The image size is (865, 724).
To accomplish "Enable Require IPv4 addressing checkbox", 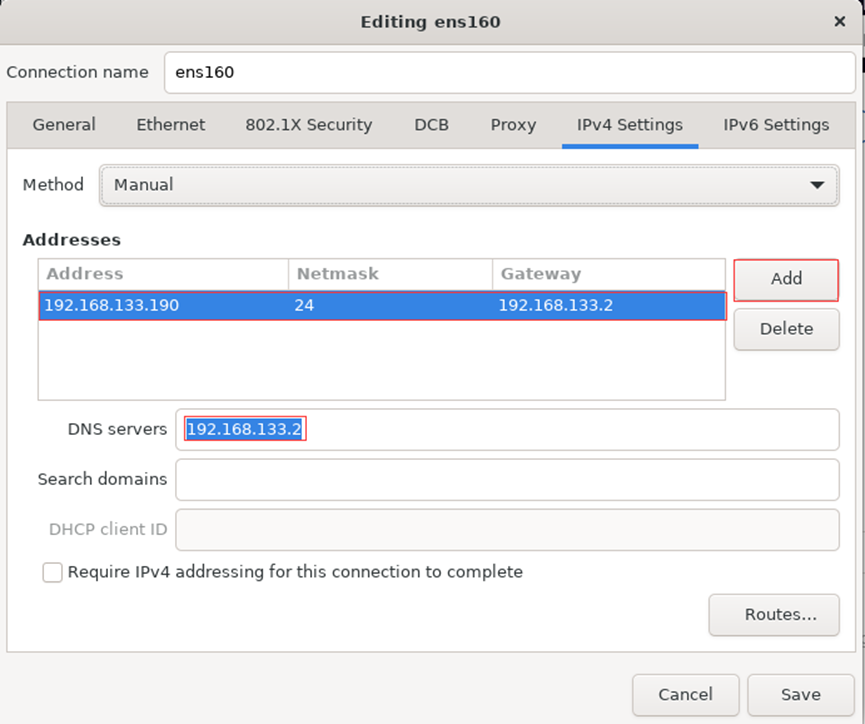I will (x=52, y=573).
